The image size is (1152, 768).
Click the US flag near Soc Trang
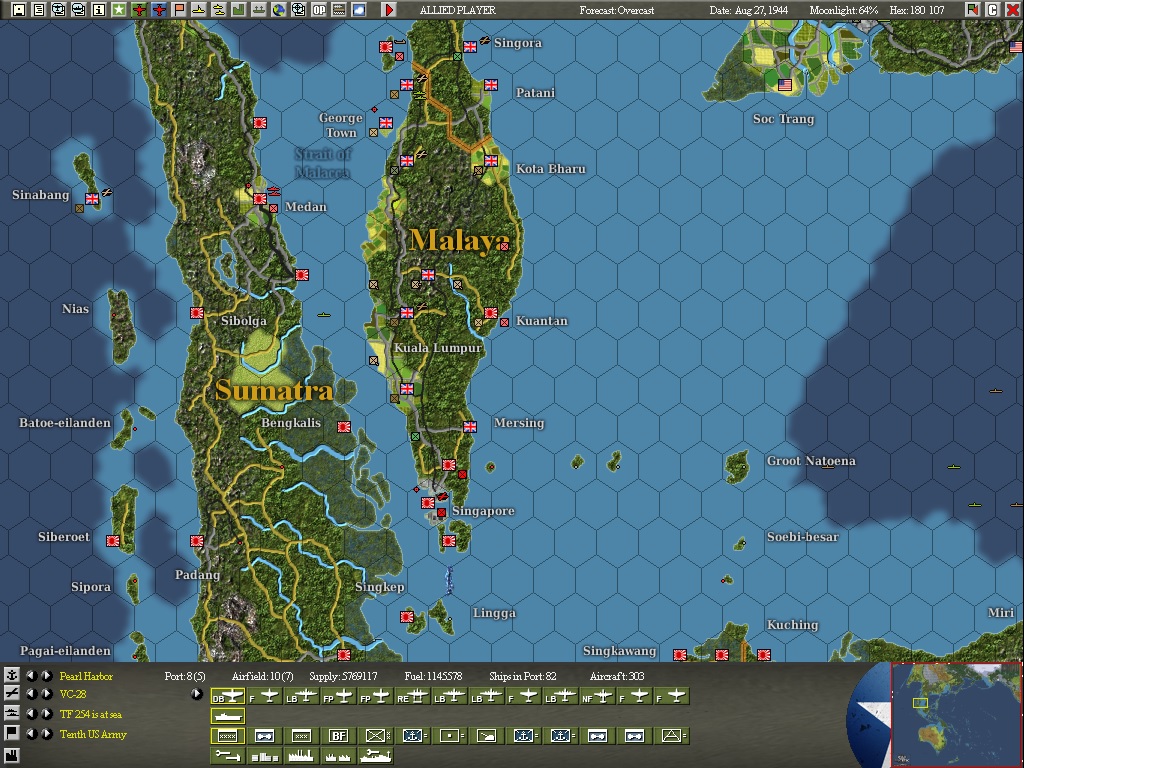point(785,85)
